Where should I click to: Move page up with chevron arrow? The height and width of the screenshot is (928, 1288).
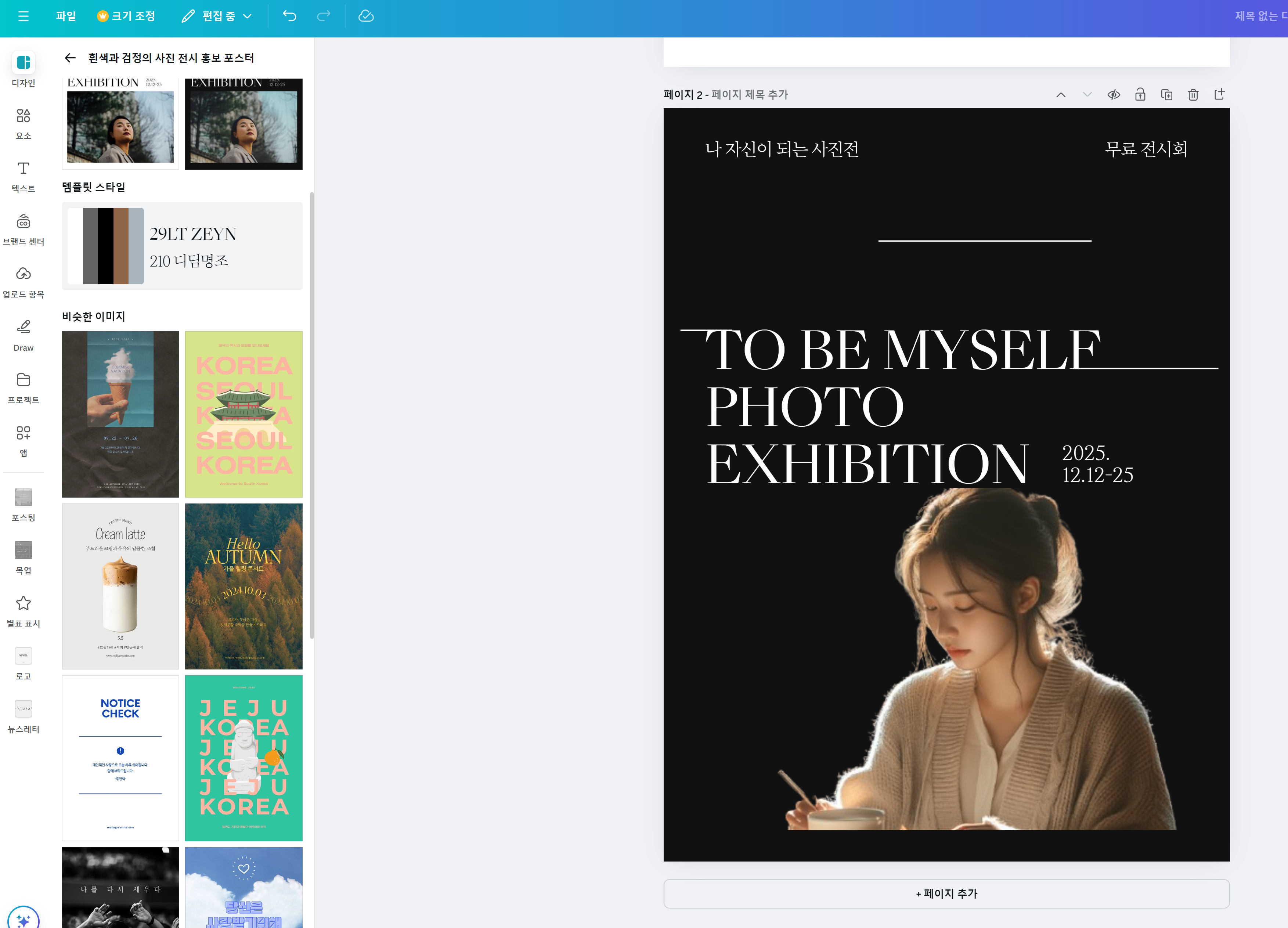1060,94
